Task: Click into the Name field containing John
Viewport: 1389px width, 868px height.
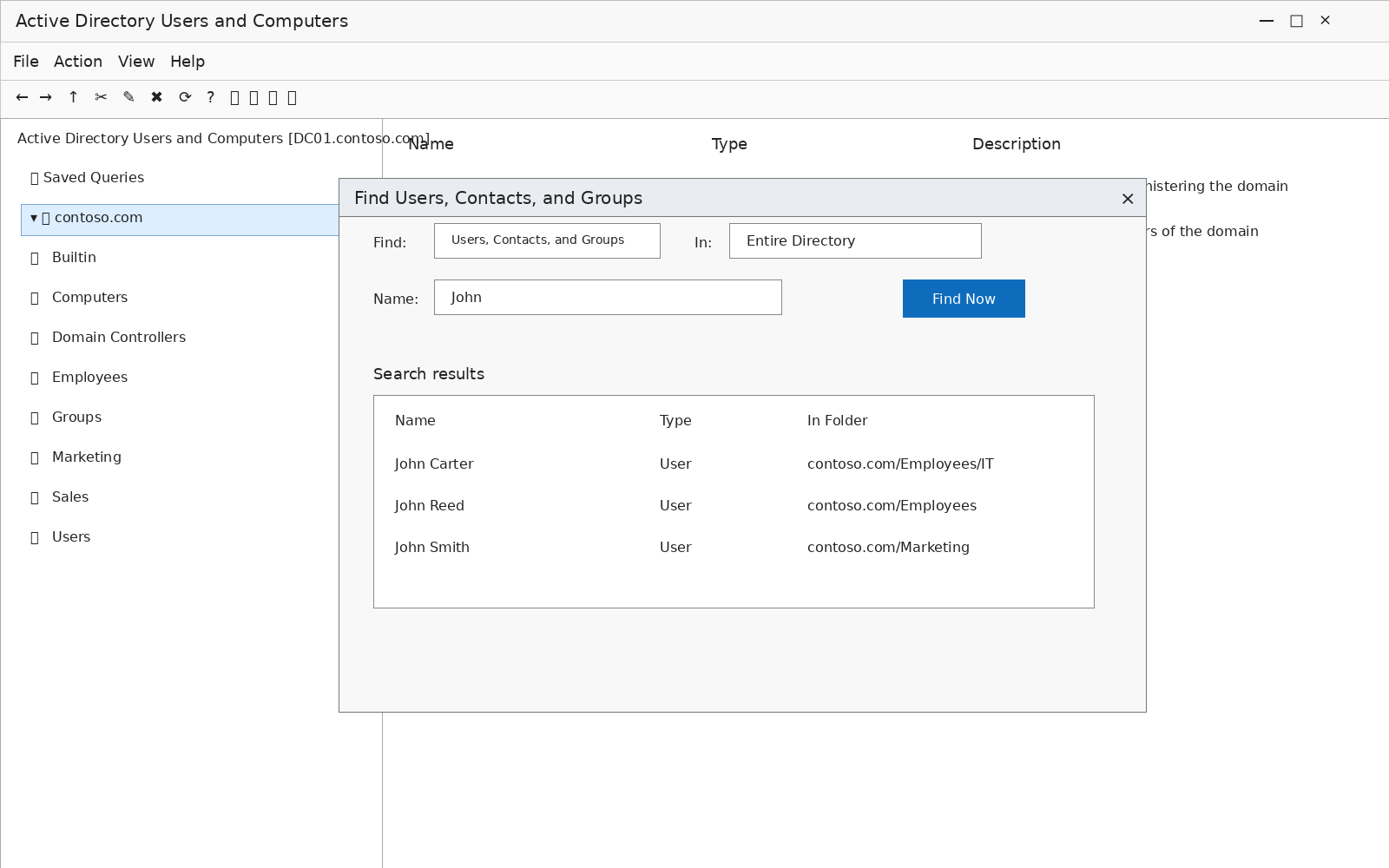Action: pos(608,297)
